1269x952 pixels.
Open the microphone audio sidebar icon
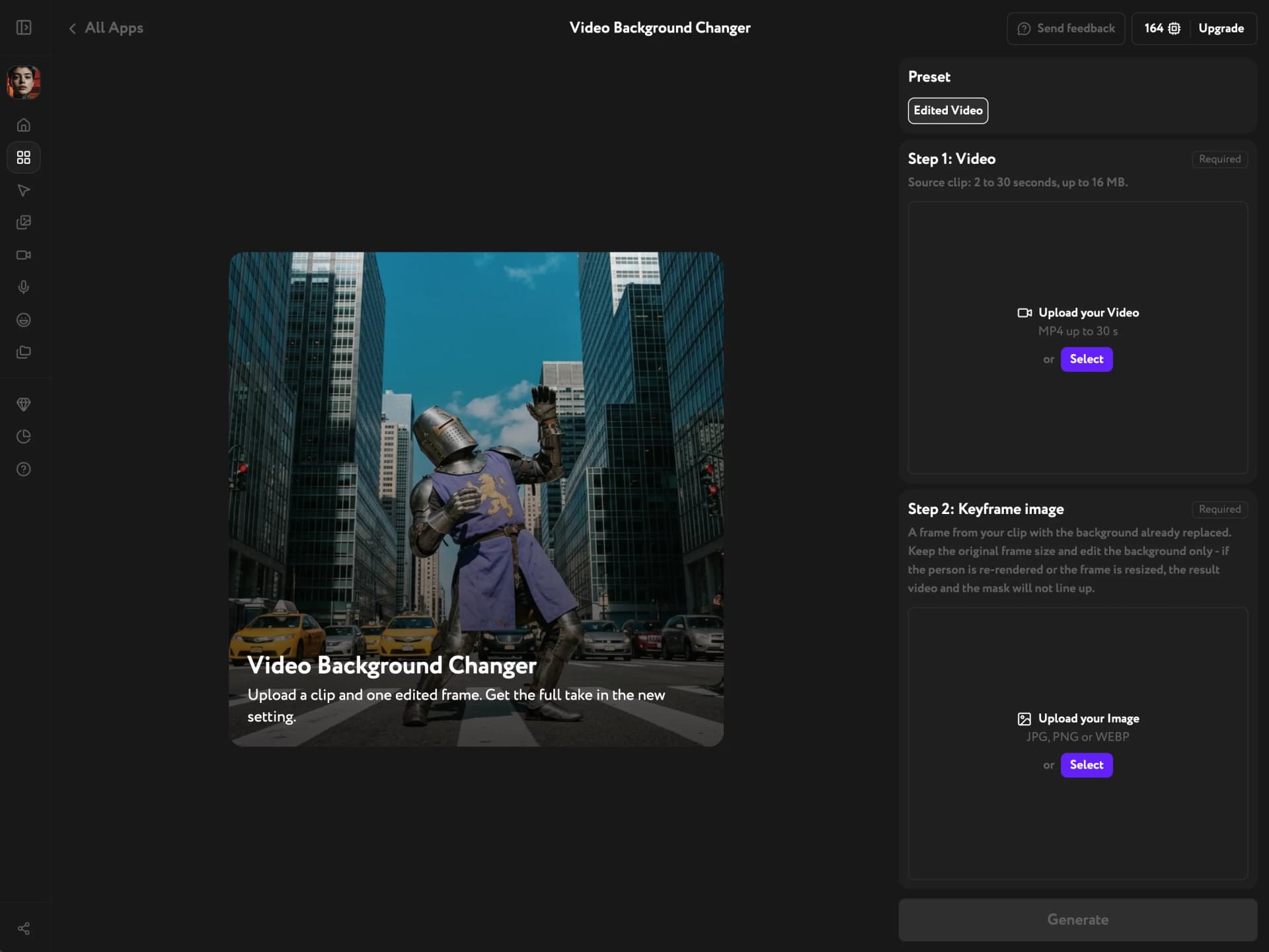tap(24, 287)
